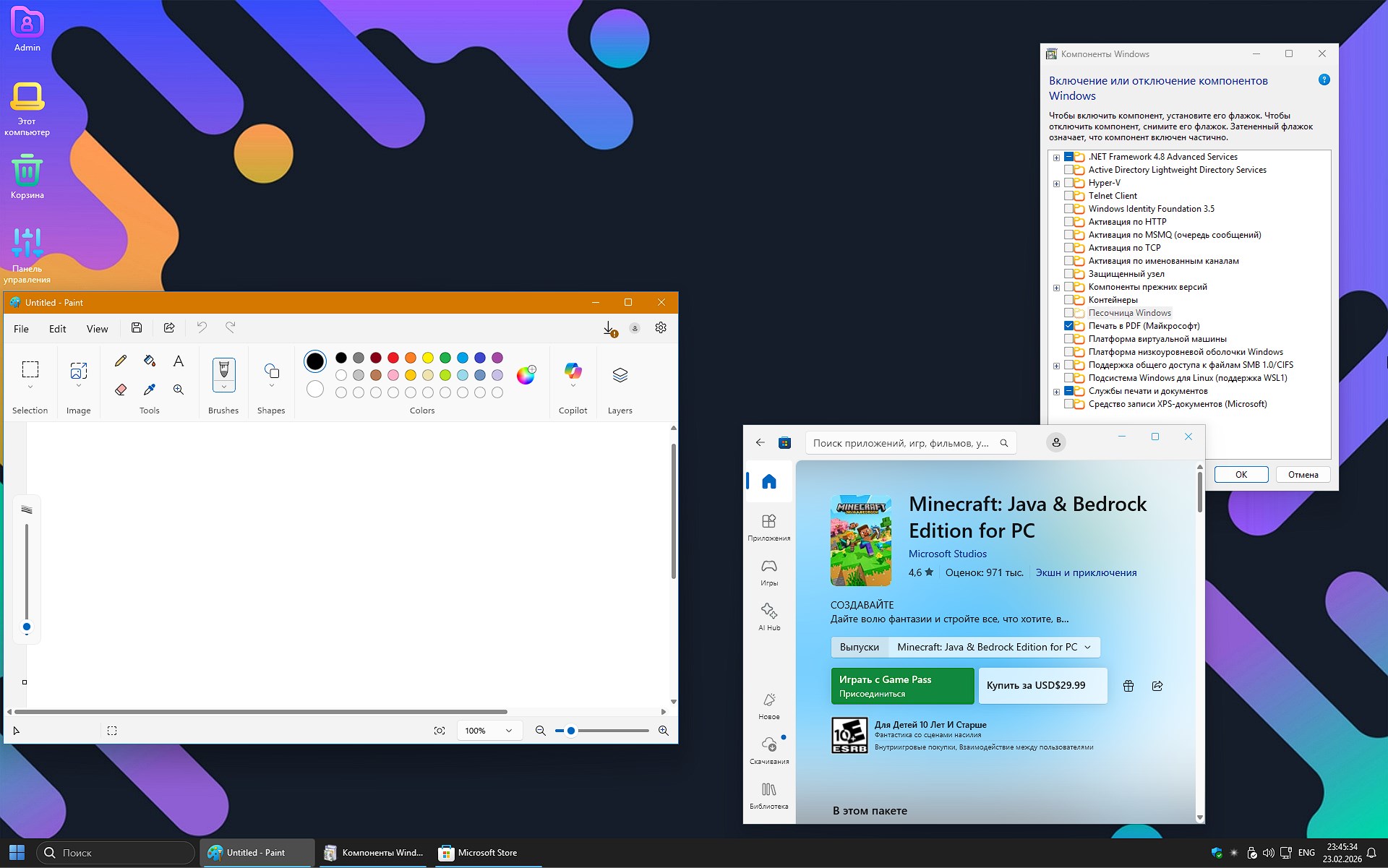Select the red color swatch
This screenshot has width=1388, height=868.
(x=393, y=358)
